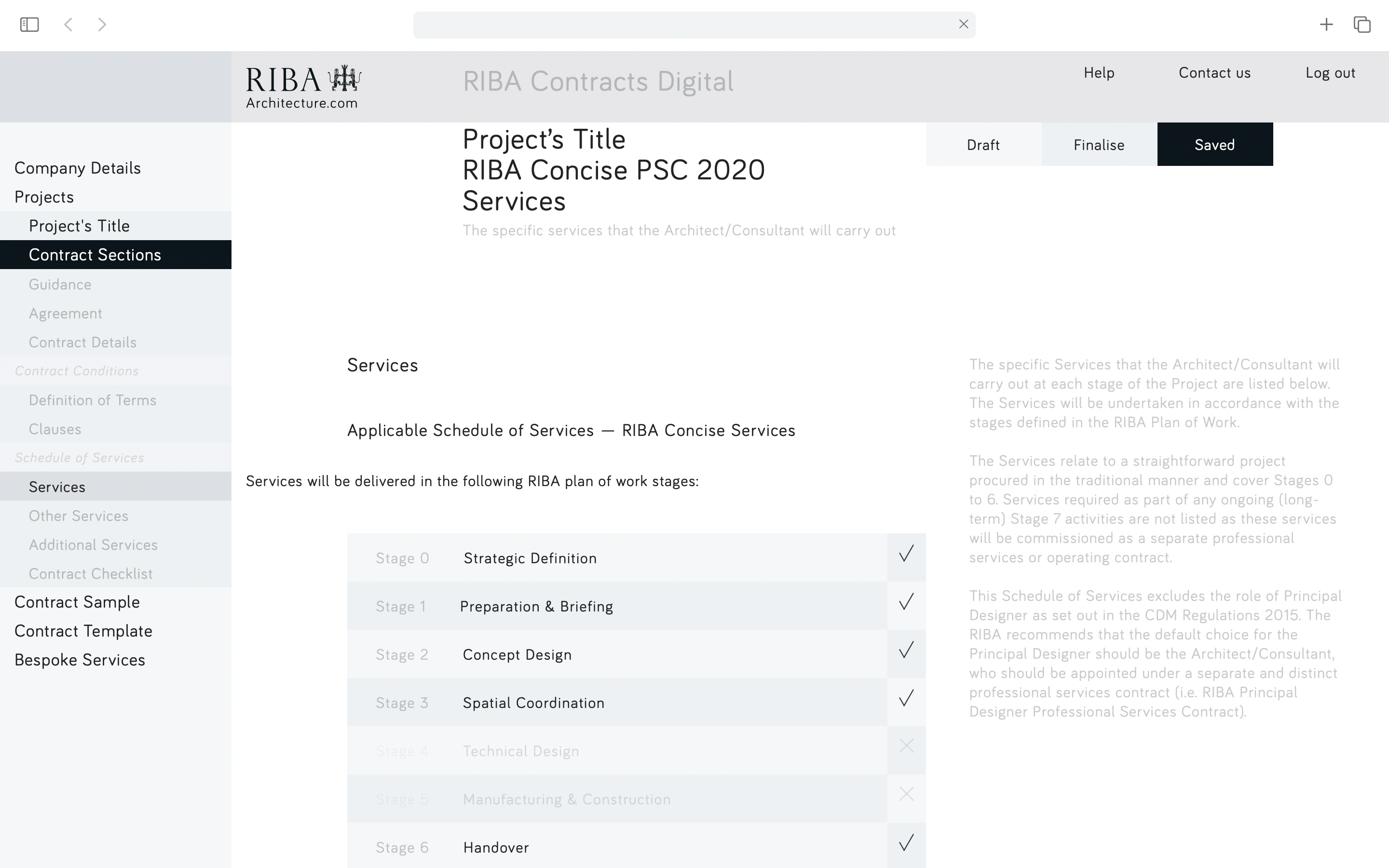
Task: Toggle Stage 0 Strategic Definition checkmark
Action: click(x=906, y=557)
